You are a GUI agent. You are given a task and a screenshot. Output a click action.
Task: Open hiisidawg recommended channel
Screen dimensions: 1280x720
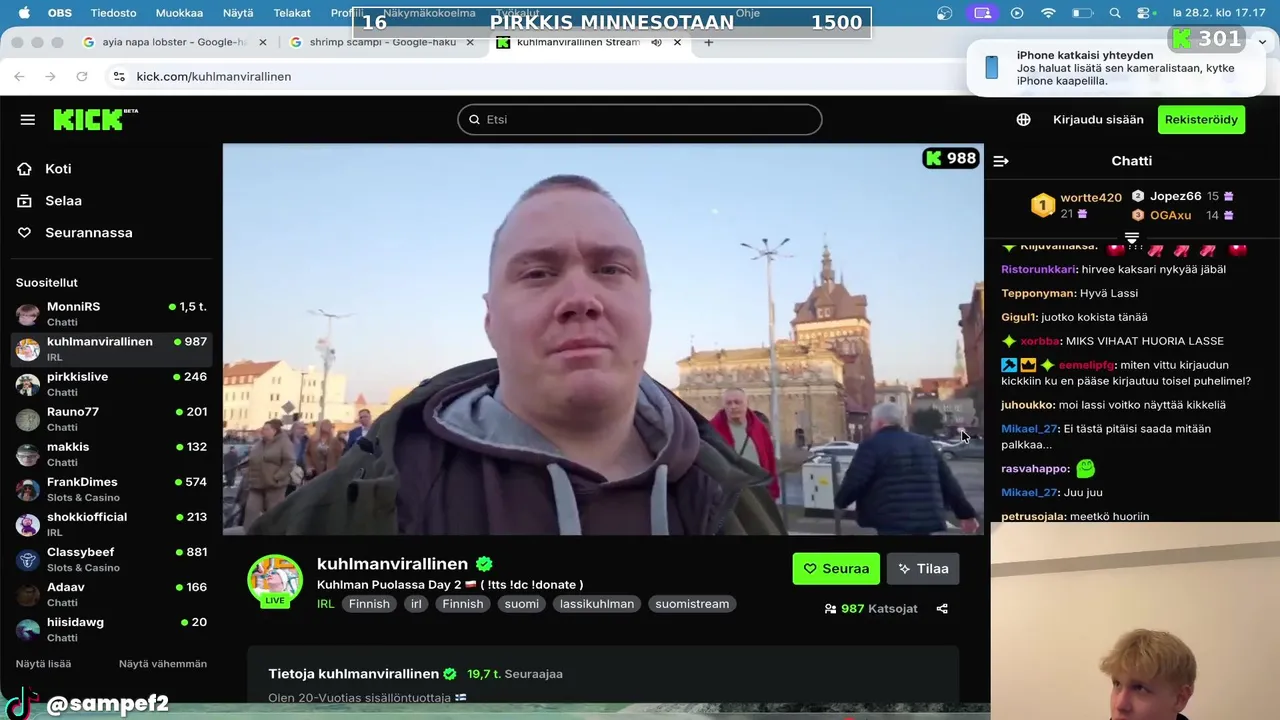pos(111,629)
